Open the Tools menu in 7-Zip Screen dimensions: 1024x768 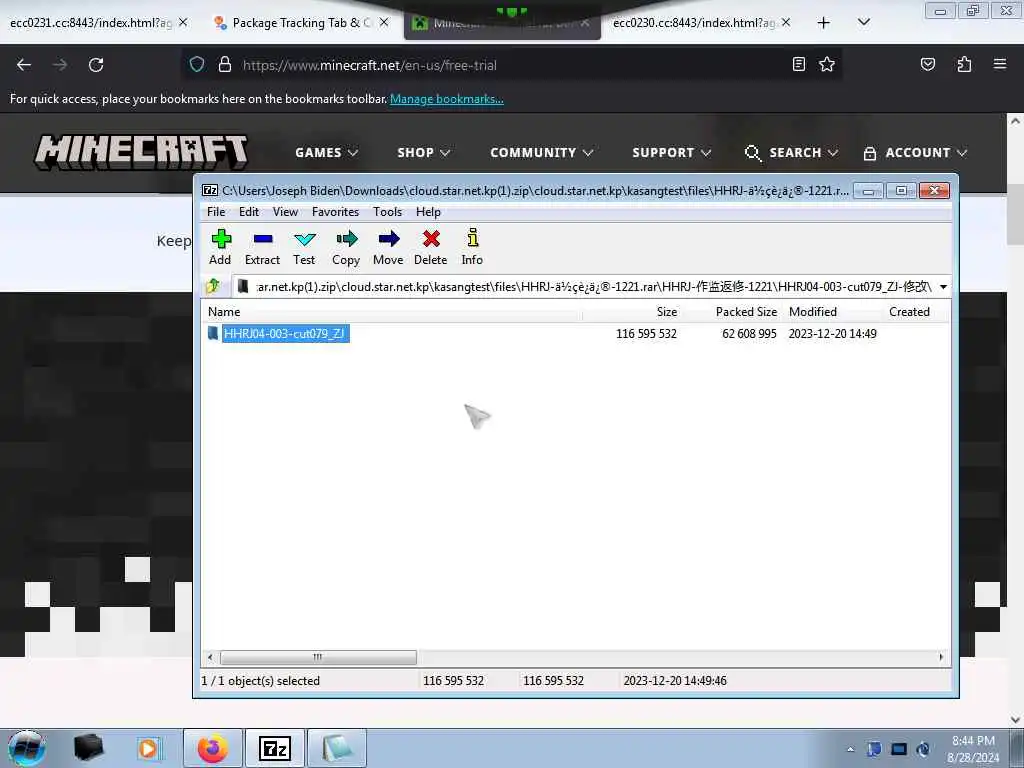387,212
